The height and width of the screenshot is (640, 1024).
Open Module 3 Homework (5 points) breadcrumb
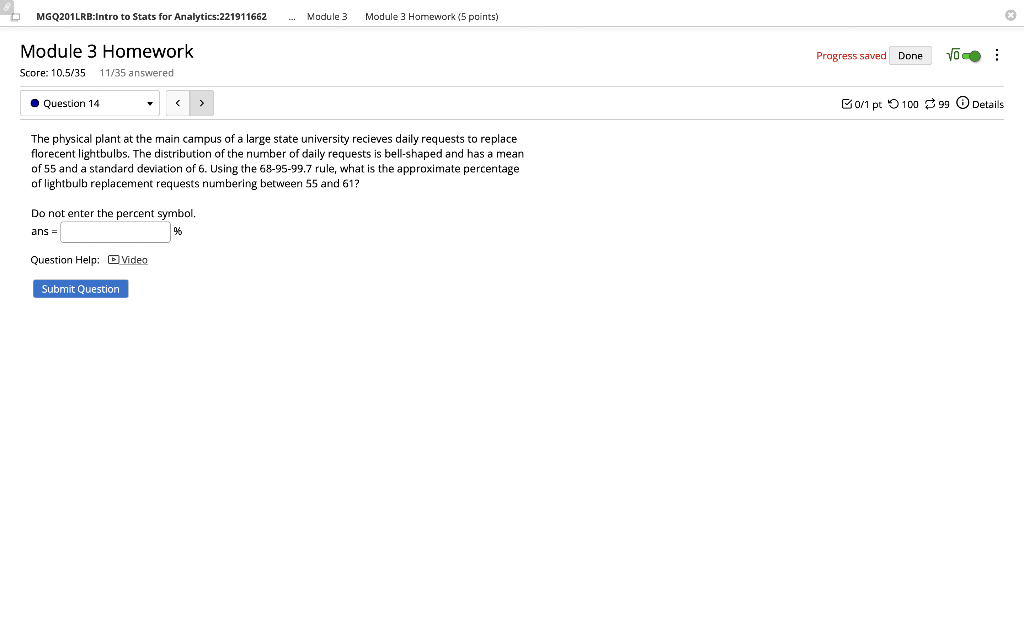coord(432,16)
